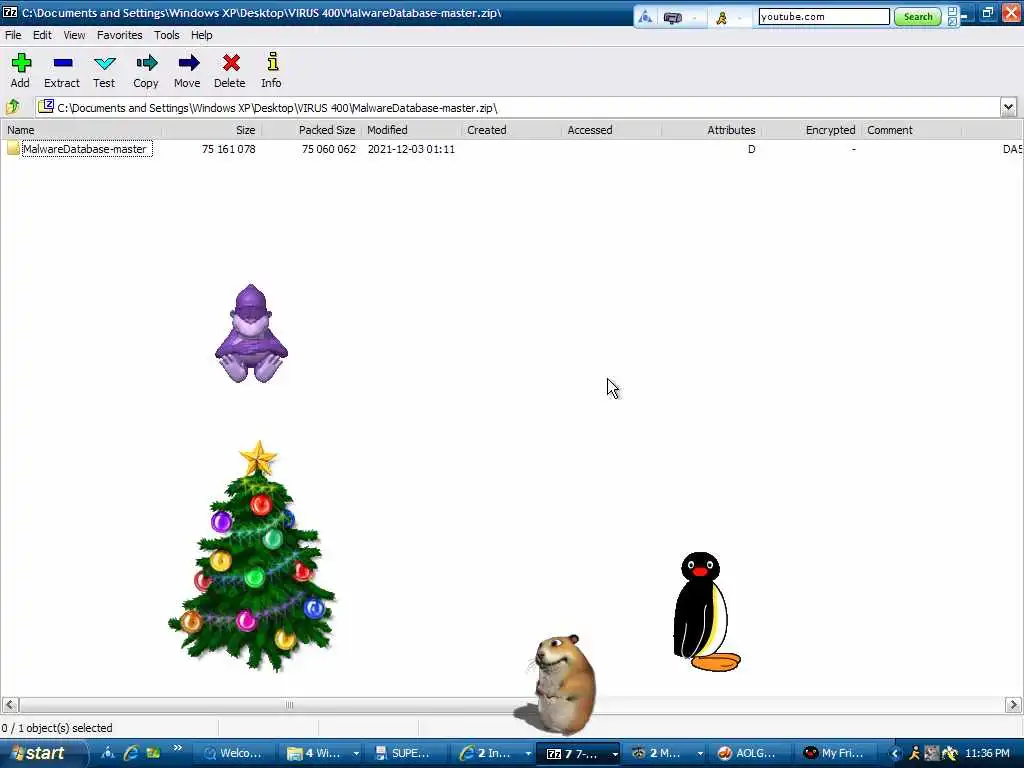
Task: Click the youtube.com search input field
Action: coord(824,17)
